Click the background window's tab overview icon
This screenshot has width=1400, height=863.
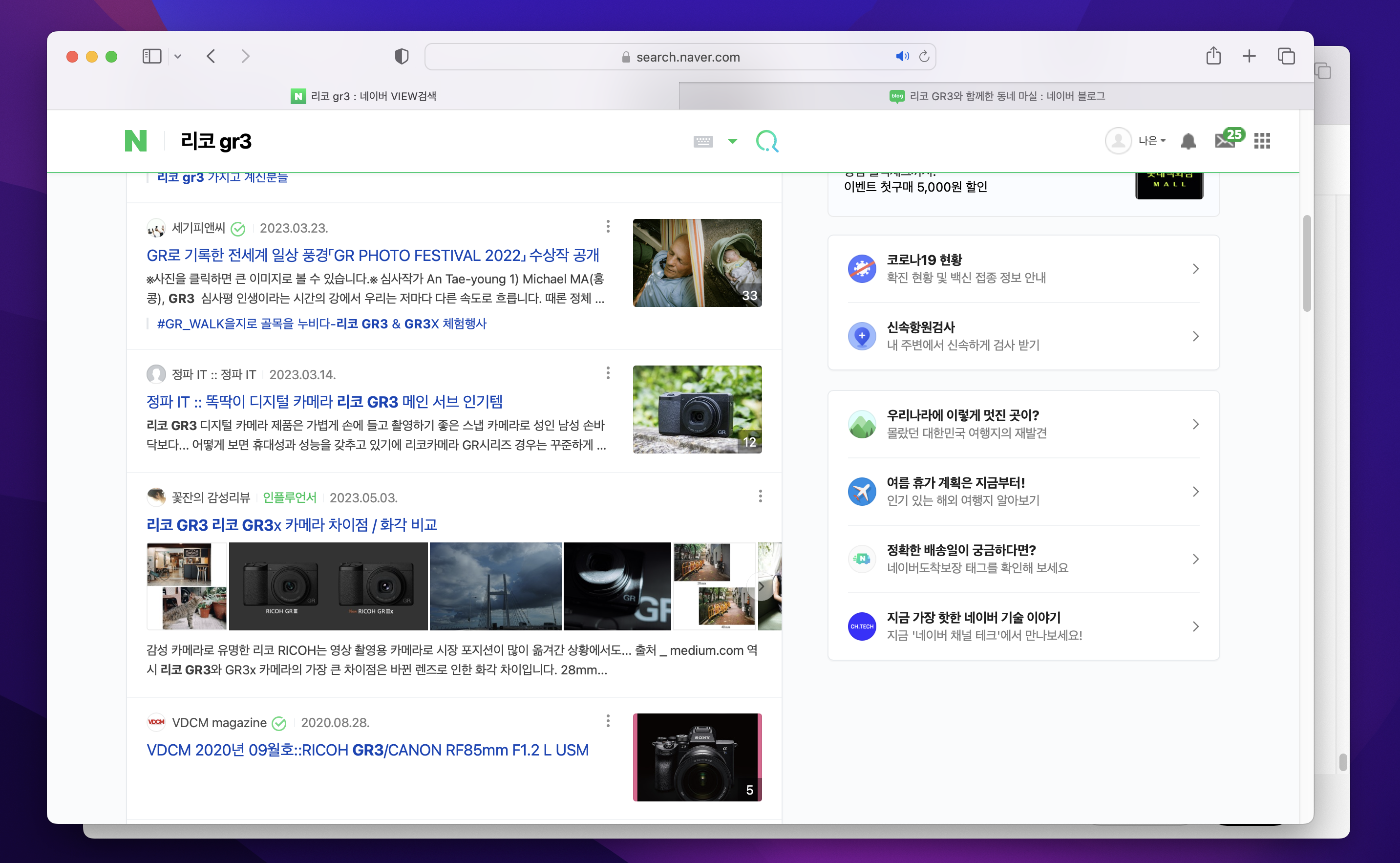(1323, 71)
